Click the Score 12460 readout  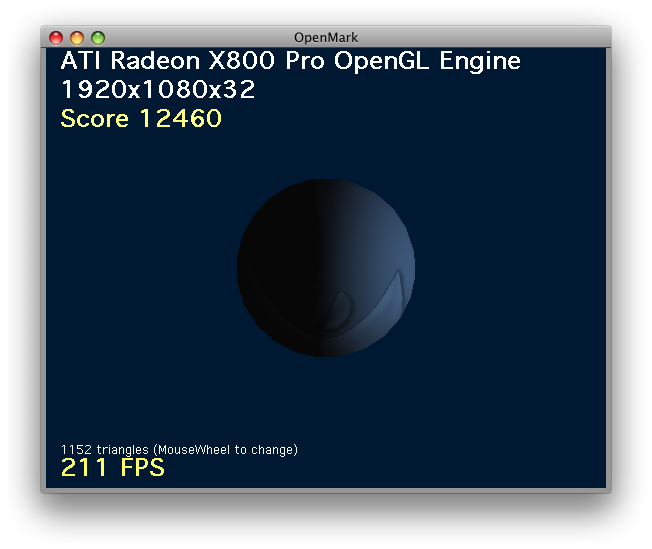(141, 118)
